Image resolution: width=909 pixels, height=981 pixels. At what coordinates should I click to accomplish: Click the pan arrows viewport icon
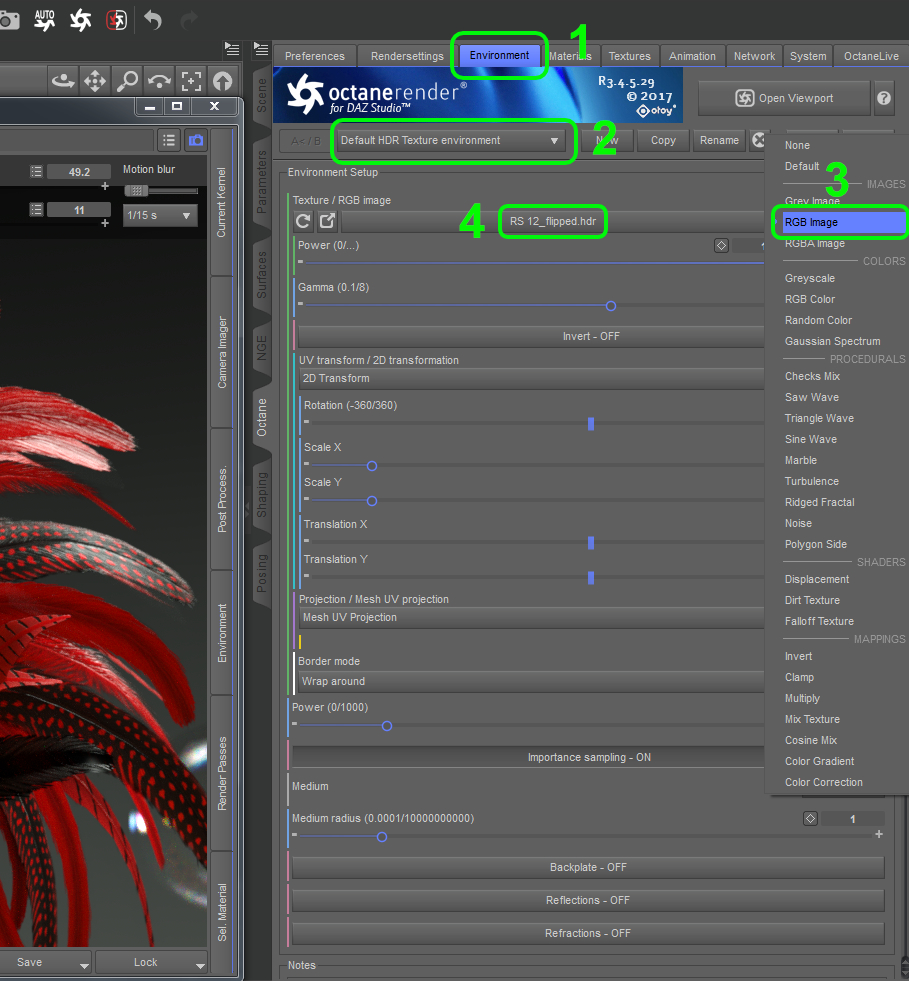[x=95, y=80]
